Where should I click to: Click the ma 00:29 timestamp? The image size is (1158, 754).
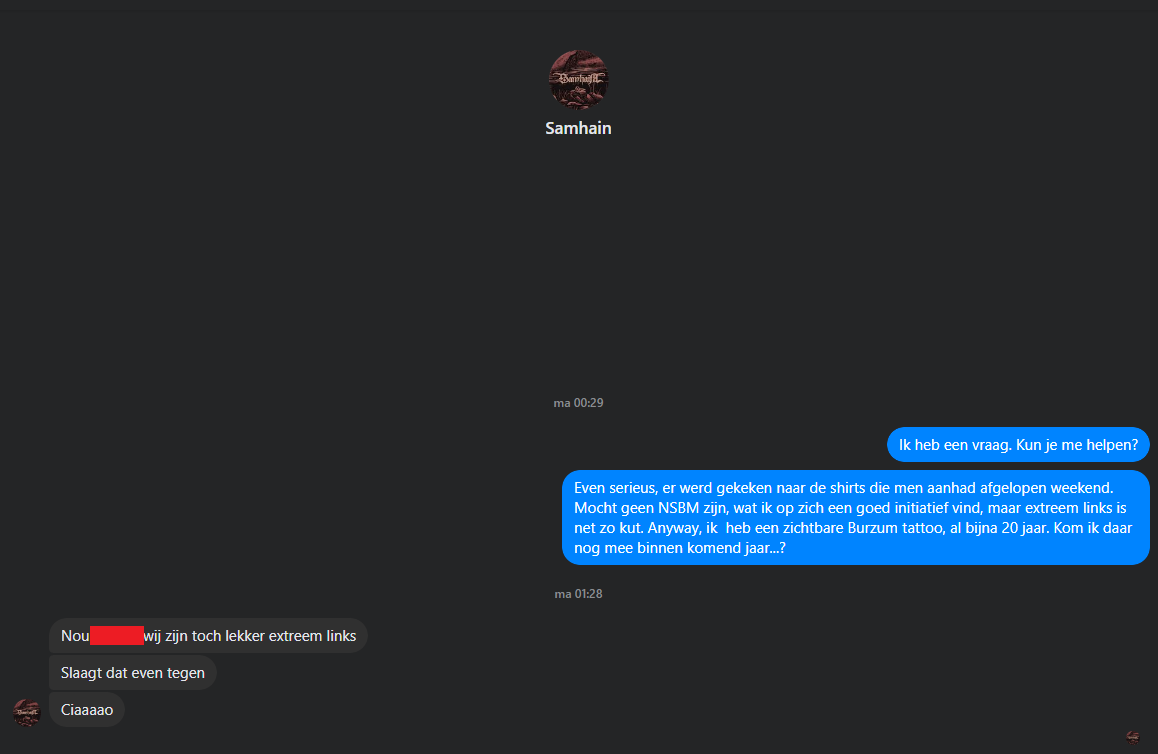578,402
